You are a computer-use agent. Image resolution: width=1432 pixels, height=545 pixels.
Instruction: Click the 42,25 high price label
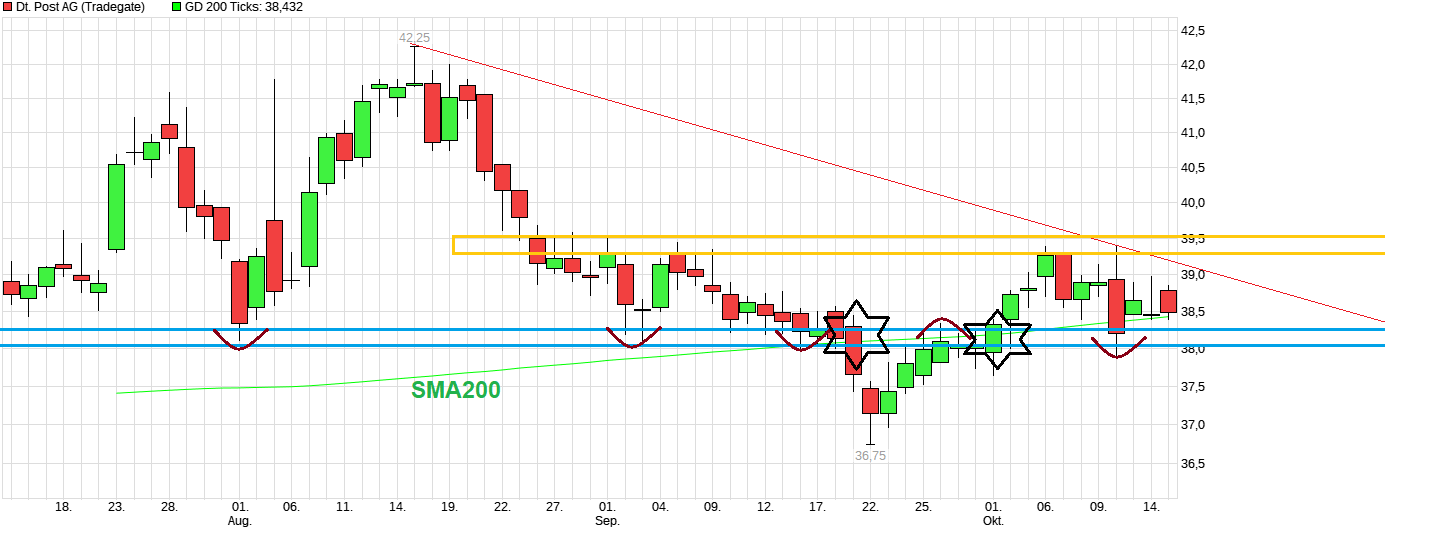click(x=414, y=38)
